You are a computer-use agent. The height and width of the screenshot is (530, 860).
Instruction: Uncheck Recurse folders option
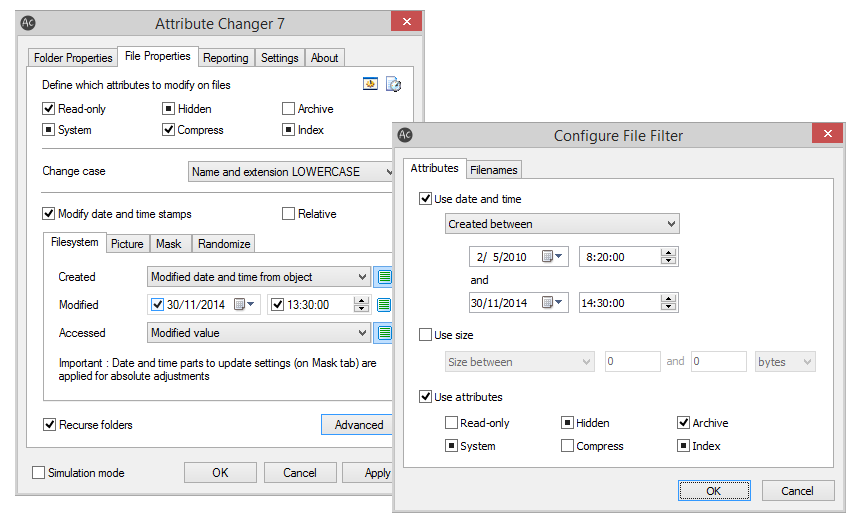49,425
